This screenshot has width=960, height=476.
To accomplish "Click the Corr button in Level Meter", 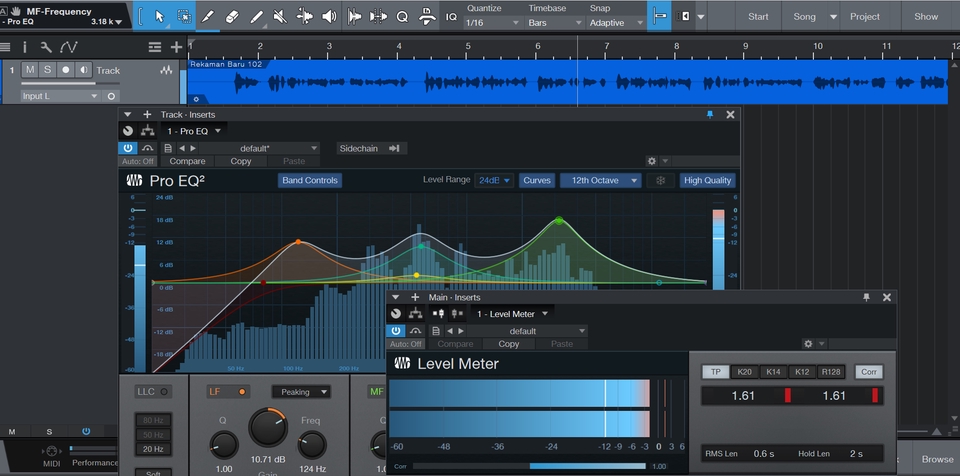I will point(869,371).
